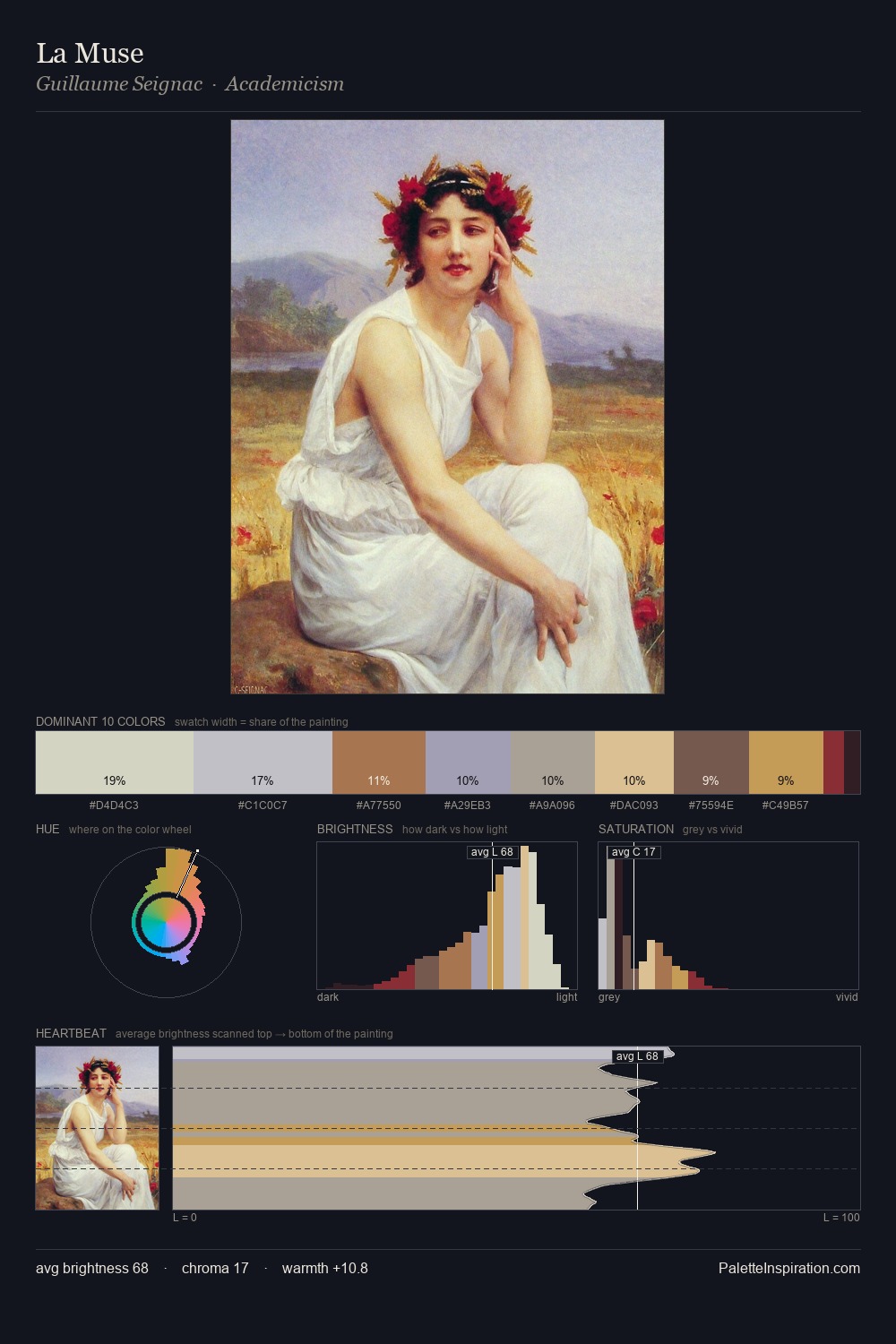Click the 'DOMINANT 10 COLORS' heading
The height and width of the screenshot is (1344, 896).
click(x=100, y=721)
